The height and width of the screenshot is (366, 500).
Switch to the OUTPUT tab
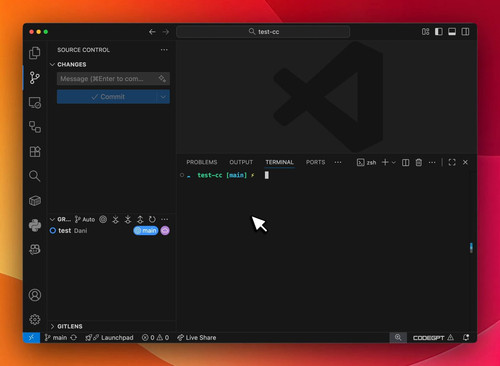[x=241, y=162]
